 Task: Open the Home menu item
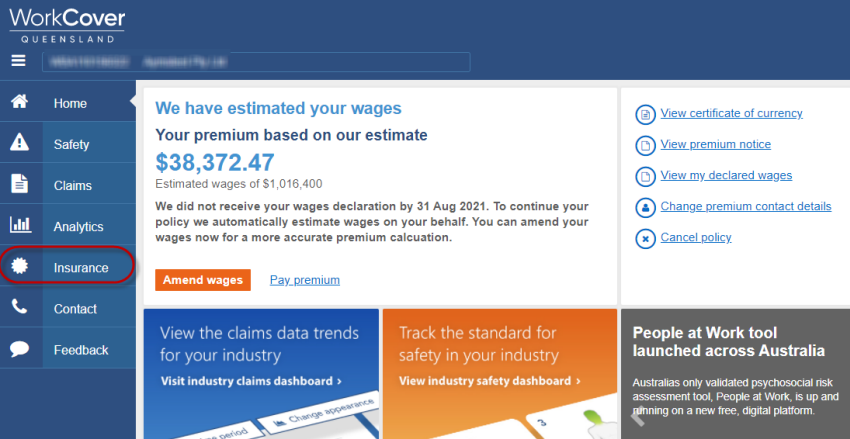tap(68, 103)
